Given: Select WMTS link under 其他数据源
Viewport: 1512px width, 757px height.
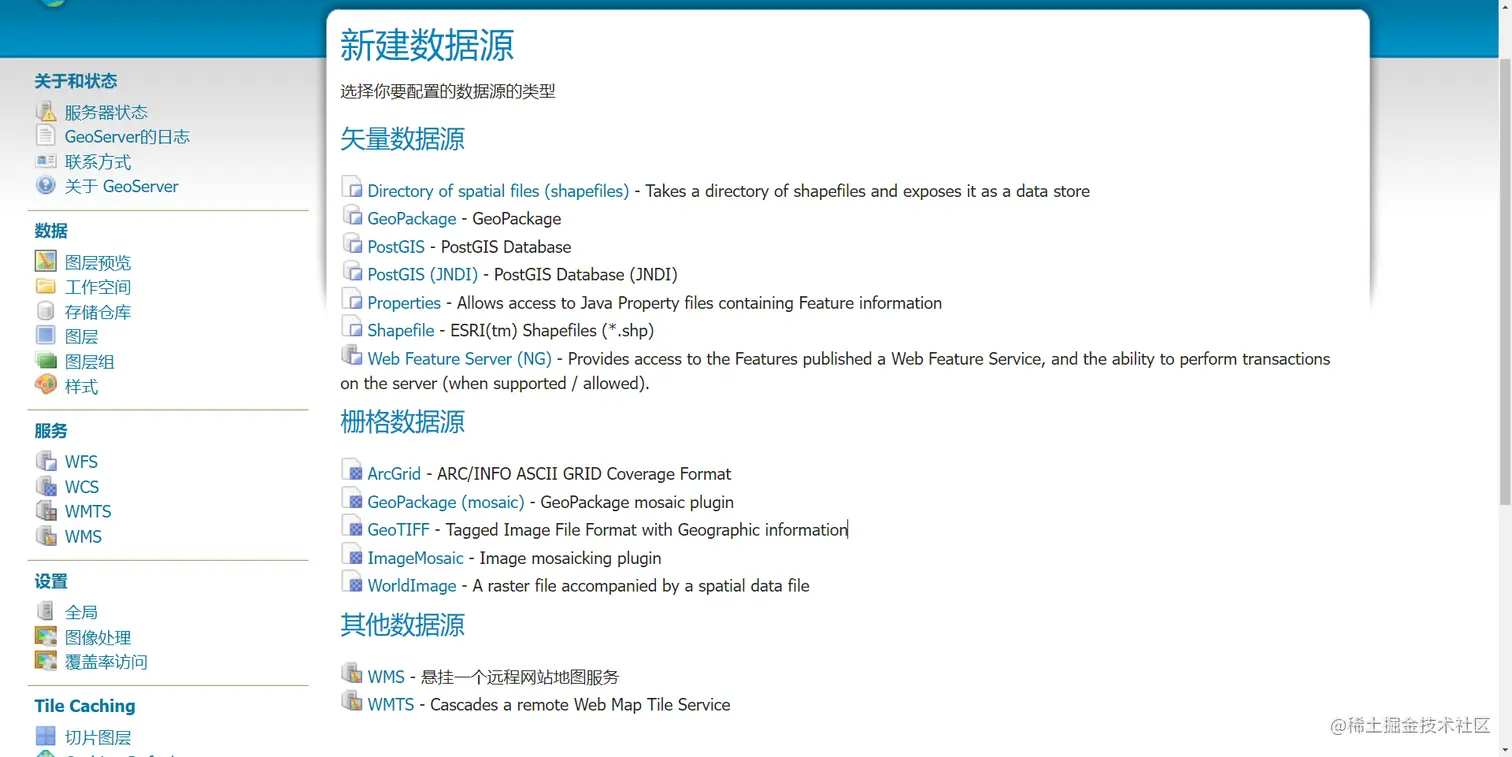Looking at the screenshot, I should [391, 705].
